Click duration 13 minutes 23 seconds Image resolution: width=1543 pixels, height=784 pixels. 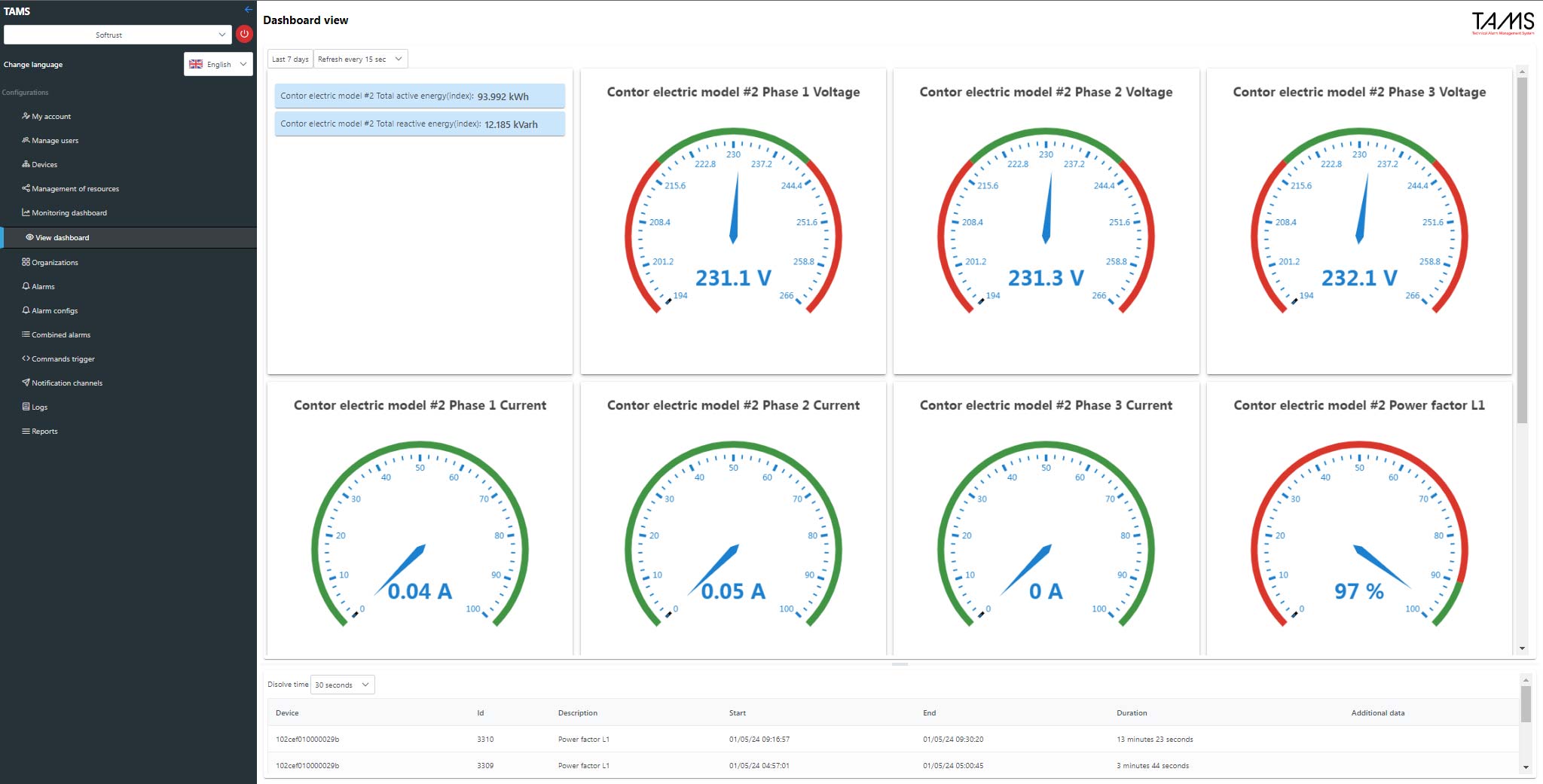(x=1154, y=739)
